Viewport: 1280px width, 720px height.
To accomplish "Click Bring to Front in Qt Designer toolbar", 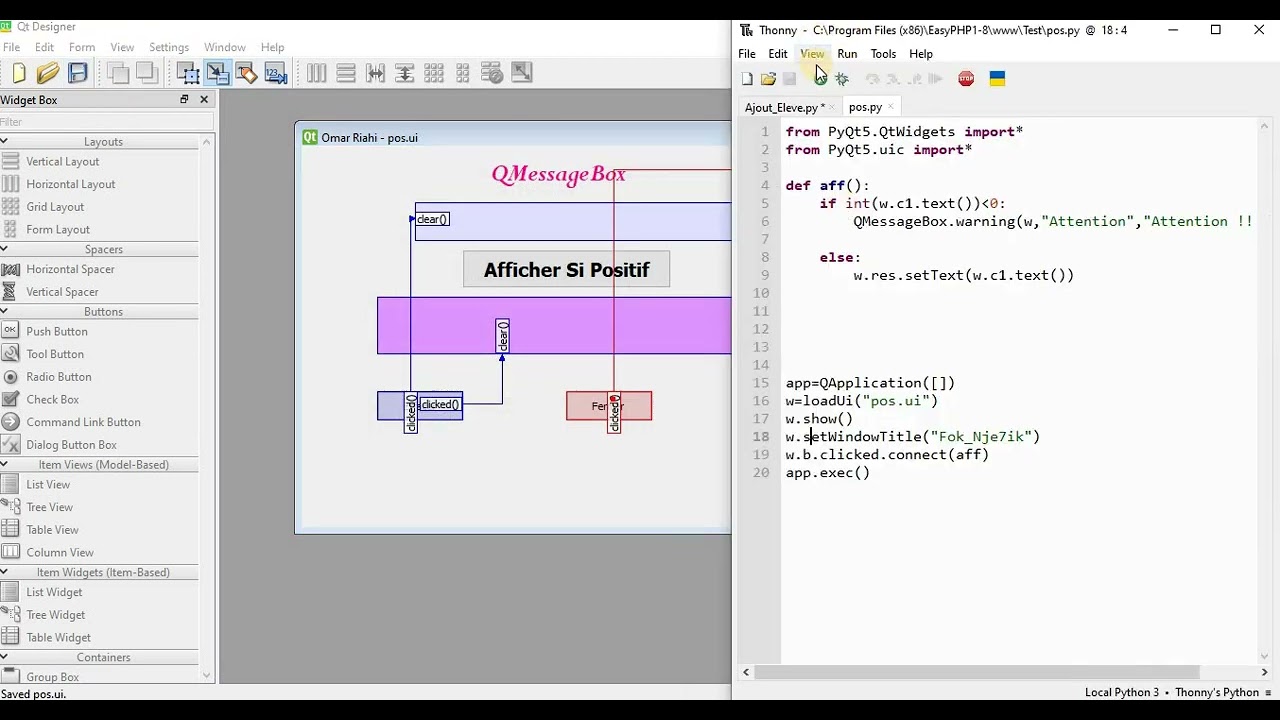I will tap(147, 72).
